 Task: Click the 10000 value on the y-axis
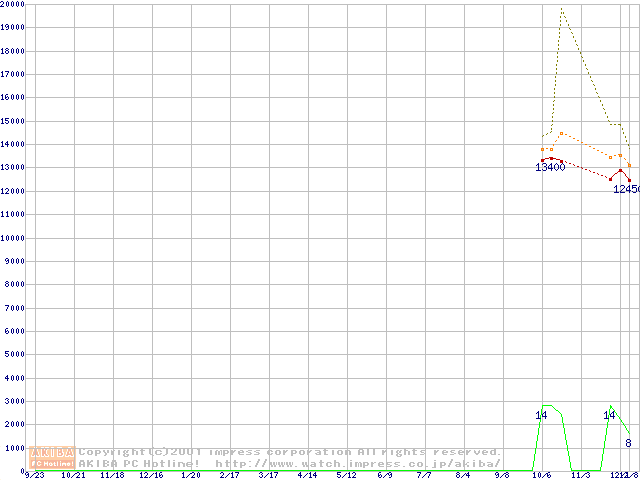pos(13,238)
